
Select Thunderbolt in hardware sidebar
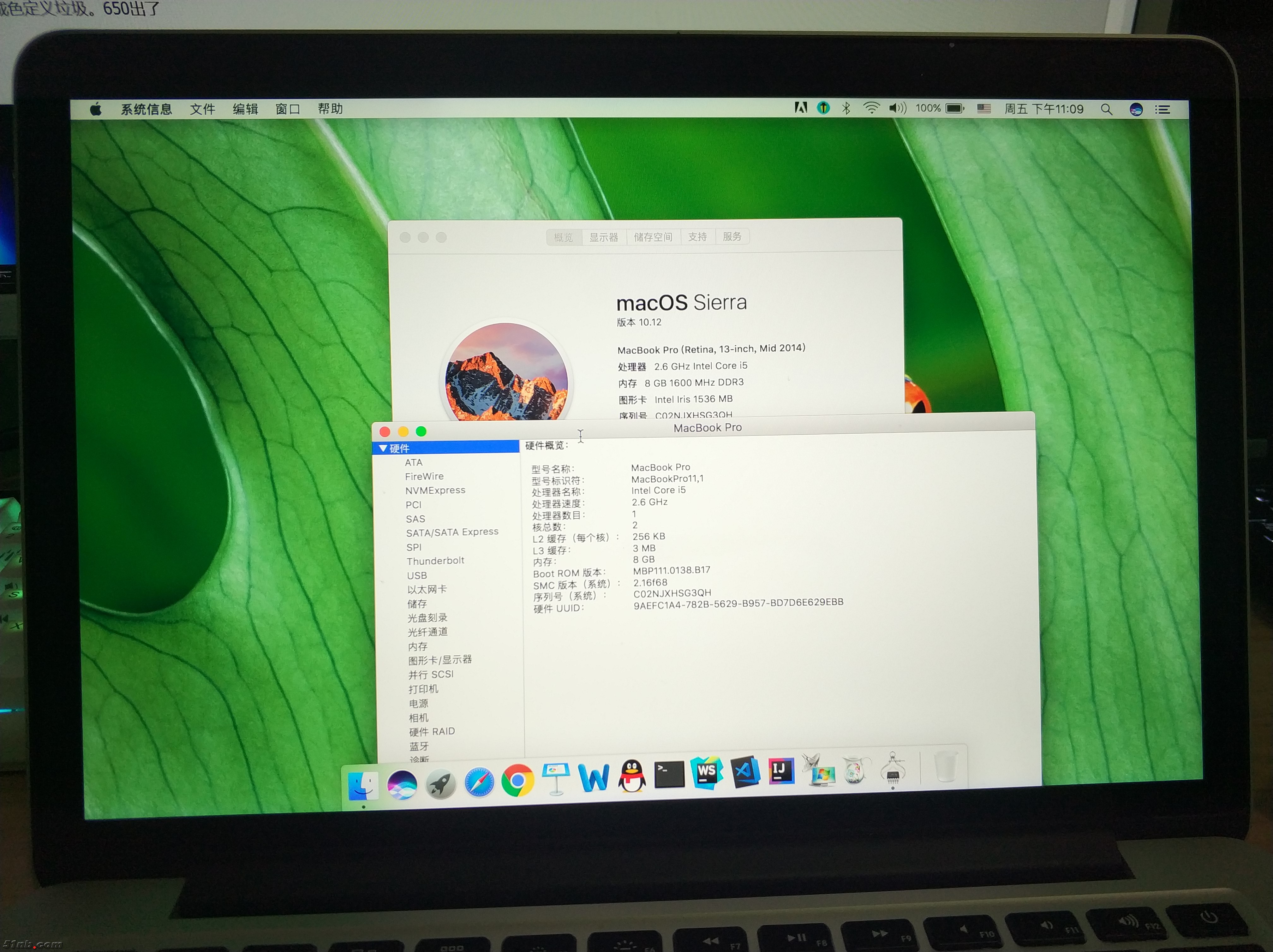pyautogui.click(x=436, y=561)
